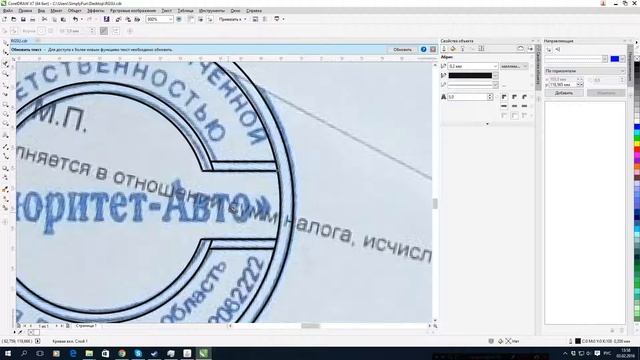Click the Print toolbar icon
Screen dimensions: 640x360
[x=33, y=19]
